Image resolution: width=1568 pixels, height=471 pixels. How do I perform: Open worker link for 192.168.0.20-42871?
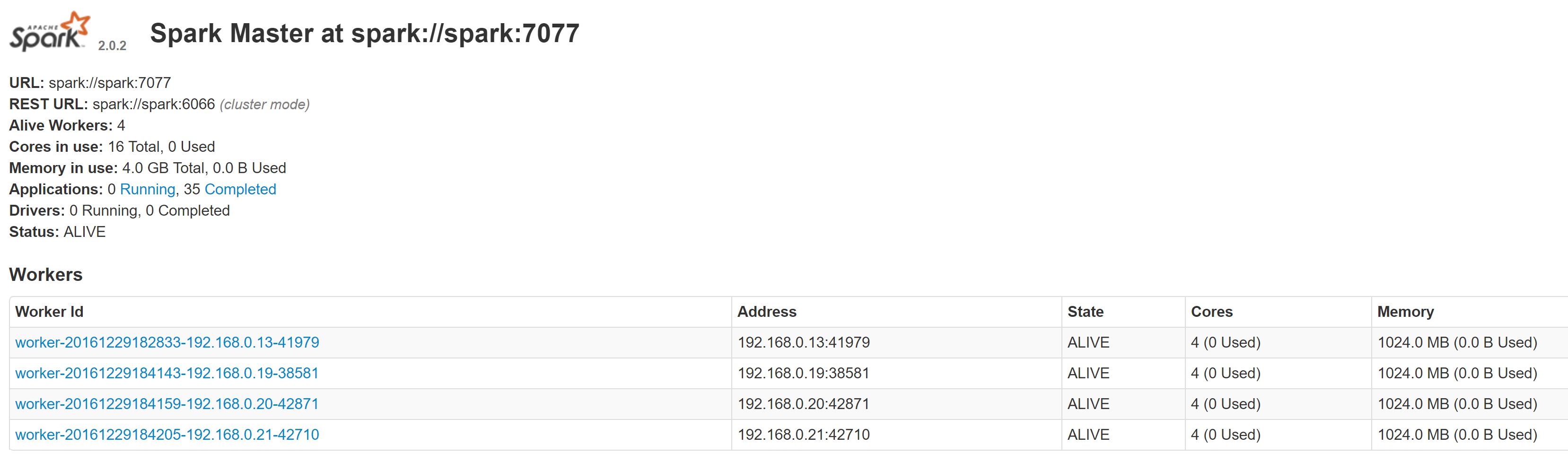(x=167, y=404)
